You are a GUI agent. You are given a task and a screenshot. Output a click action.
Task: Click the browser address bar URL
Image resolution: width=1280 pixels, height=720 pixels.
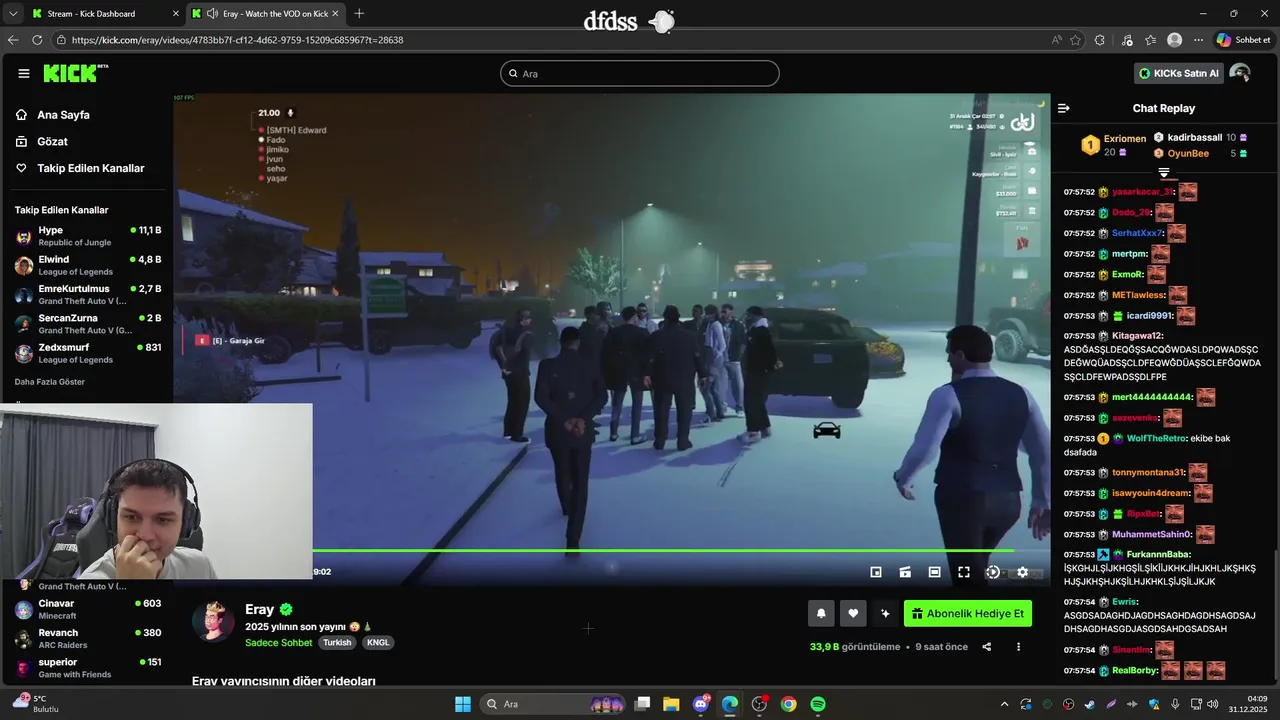(x=237, y=40)
